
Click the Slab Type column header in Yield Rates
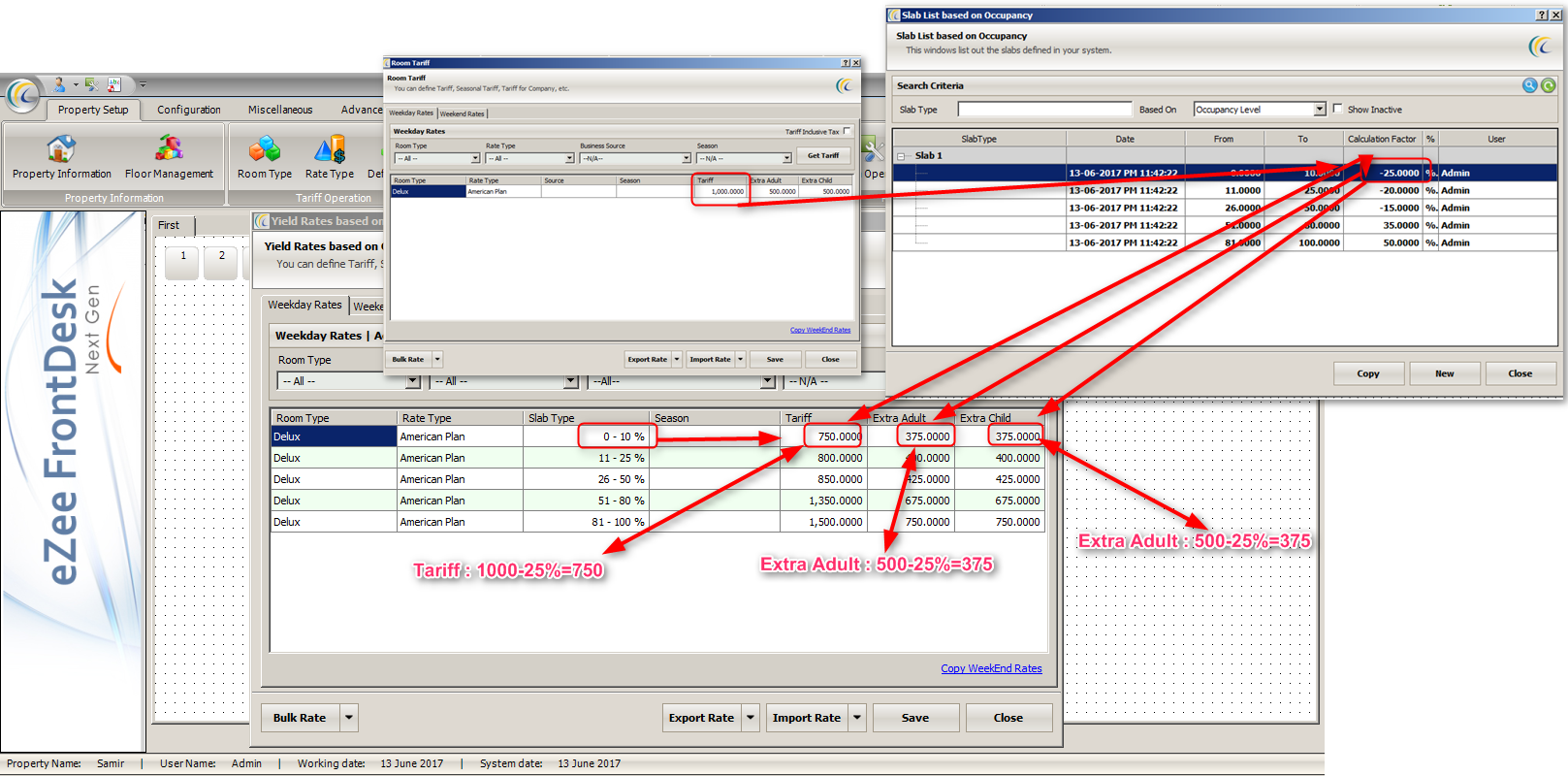tap(586, 418)
